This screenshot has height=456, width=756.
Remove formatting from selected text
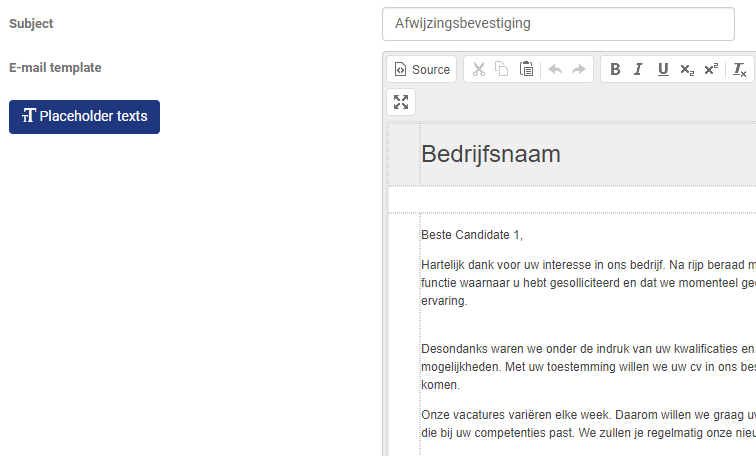[739, 69]
